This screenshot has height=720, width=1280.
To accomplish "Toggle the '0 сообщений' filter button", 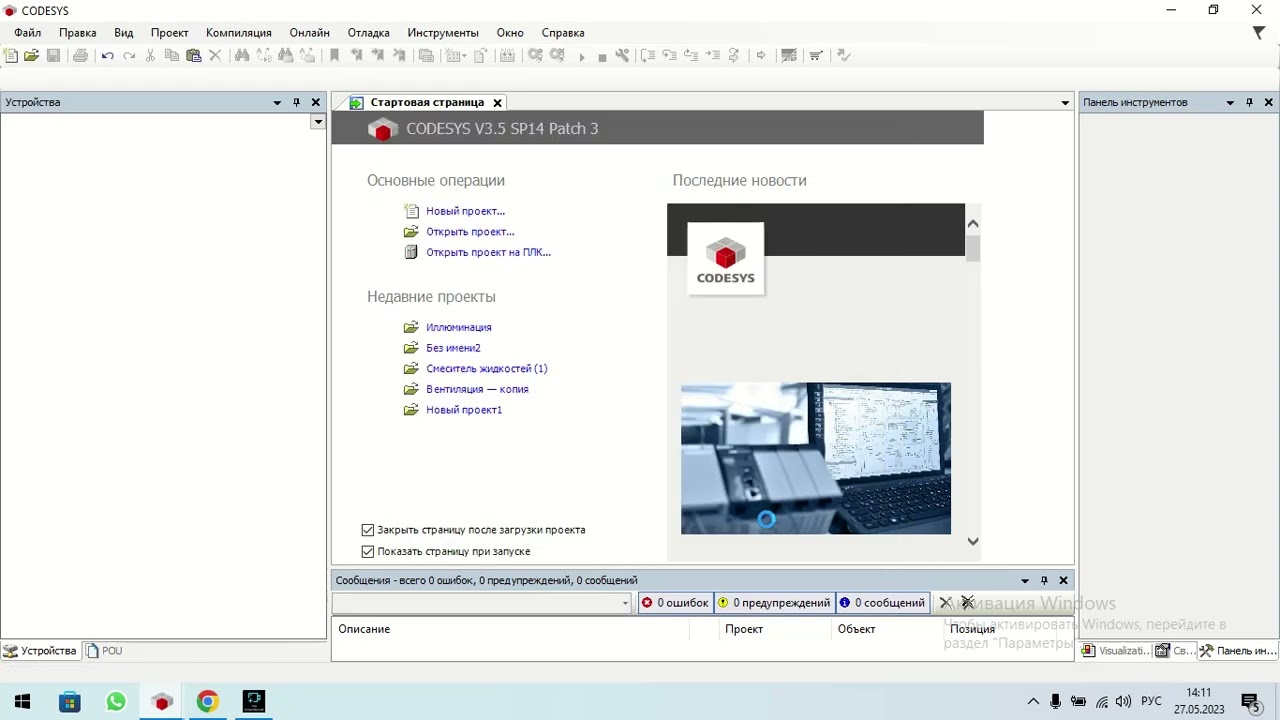I will [x=883, y=602].
